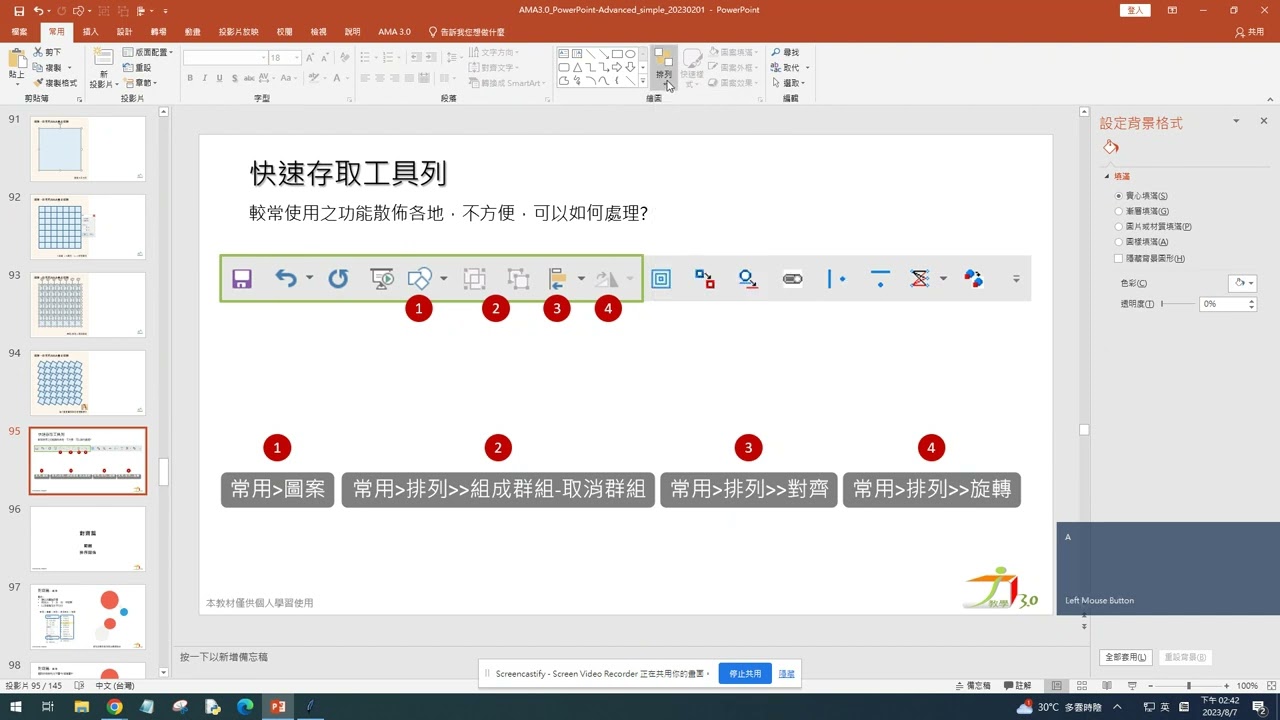Toggle Underline formatting
Image resolution: width=1280 pixels, height=720 pixels.
coord(219,78)
